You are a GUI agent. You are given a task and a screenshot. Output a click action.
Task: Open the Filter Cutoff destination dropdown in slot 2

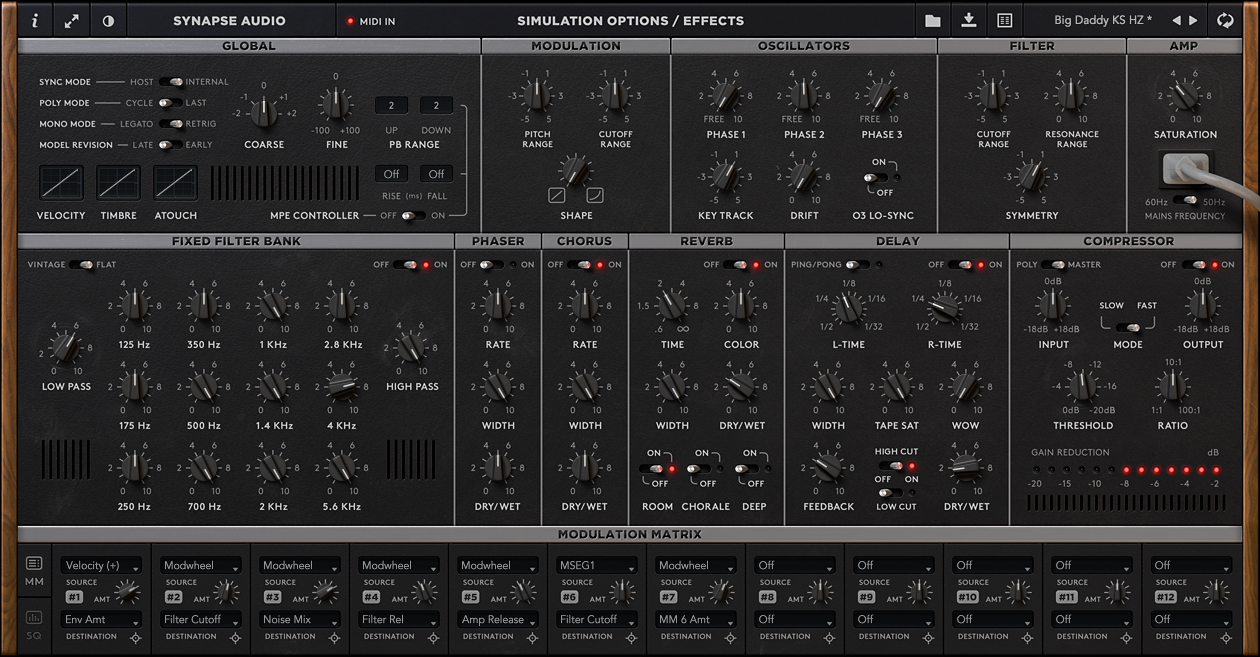(x=200, y=620)
